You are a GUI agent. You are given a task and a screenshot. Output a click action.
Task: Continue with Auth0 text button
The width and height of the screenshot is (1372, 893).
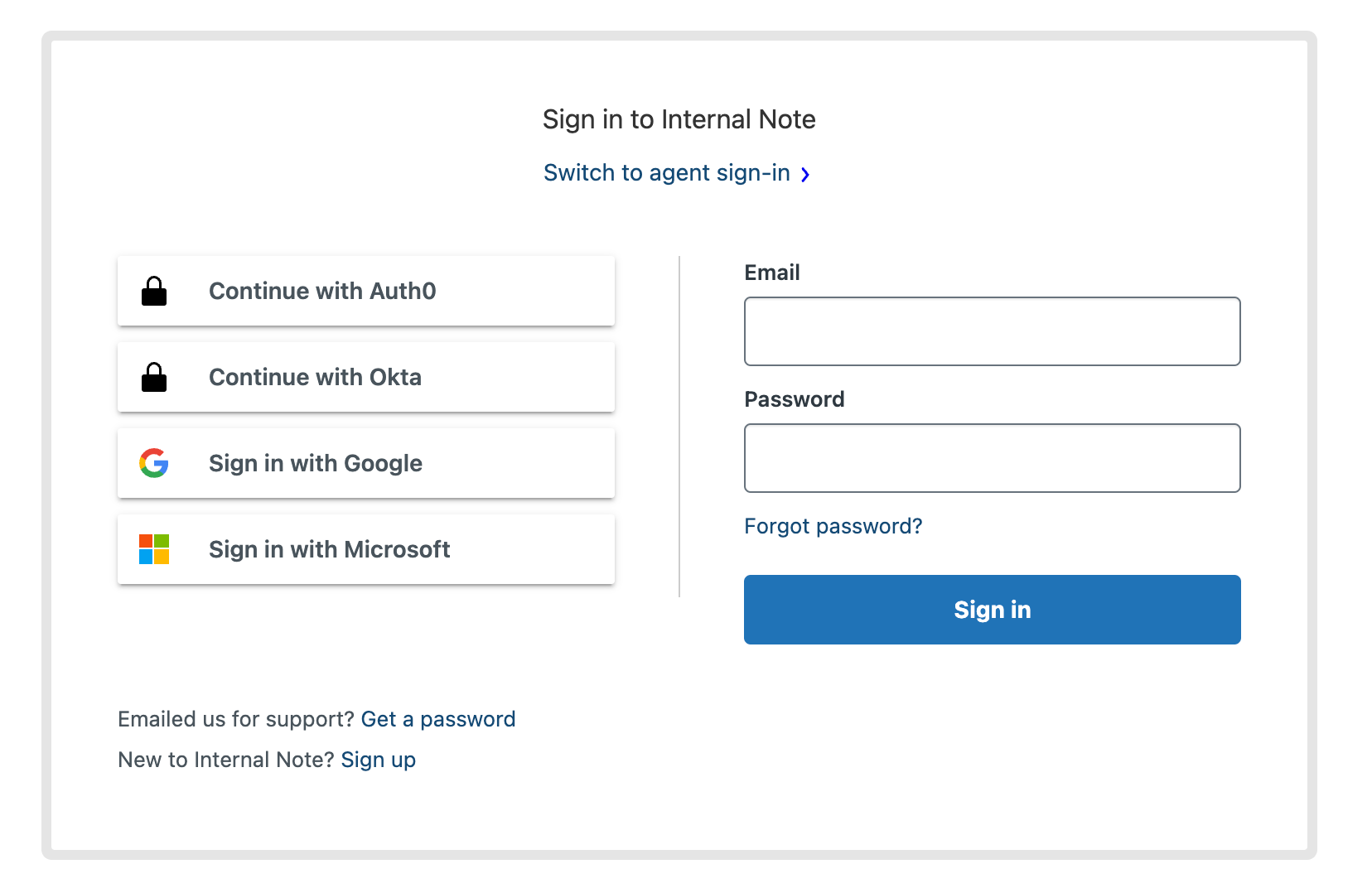click(322, 292)
